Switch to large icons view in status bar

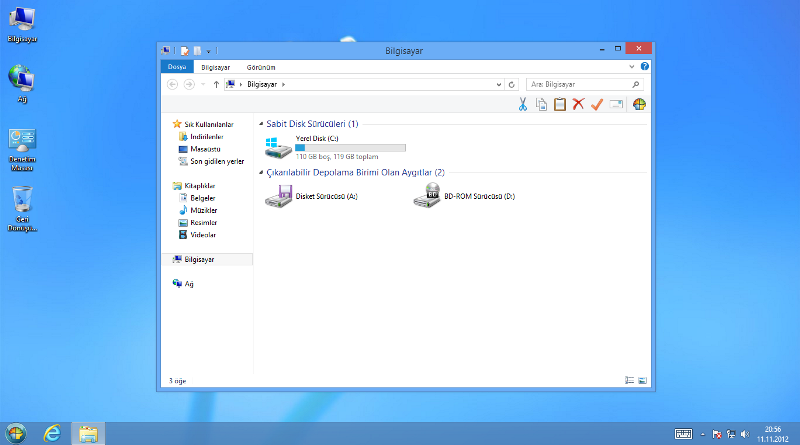click(642, 380)
